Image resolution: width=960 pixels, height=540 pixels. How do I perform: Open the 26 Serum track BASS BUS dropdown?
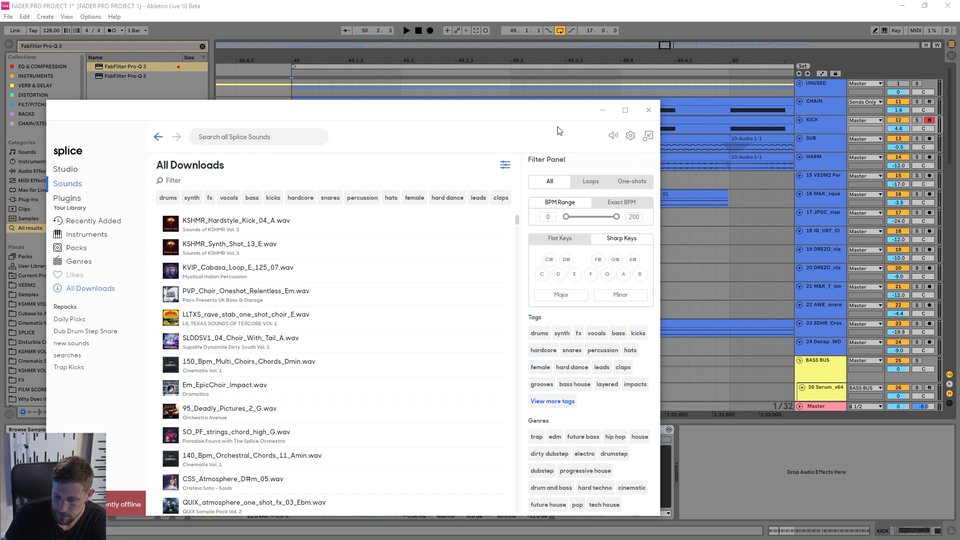point(865,388)
